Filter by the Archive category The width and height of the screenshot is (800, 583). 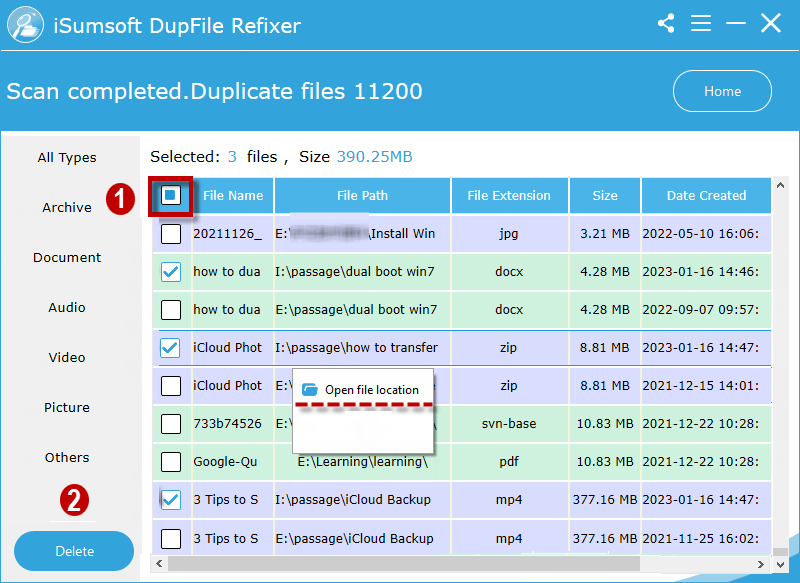click(x=67, y=208)
